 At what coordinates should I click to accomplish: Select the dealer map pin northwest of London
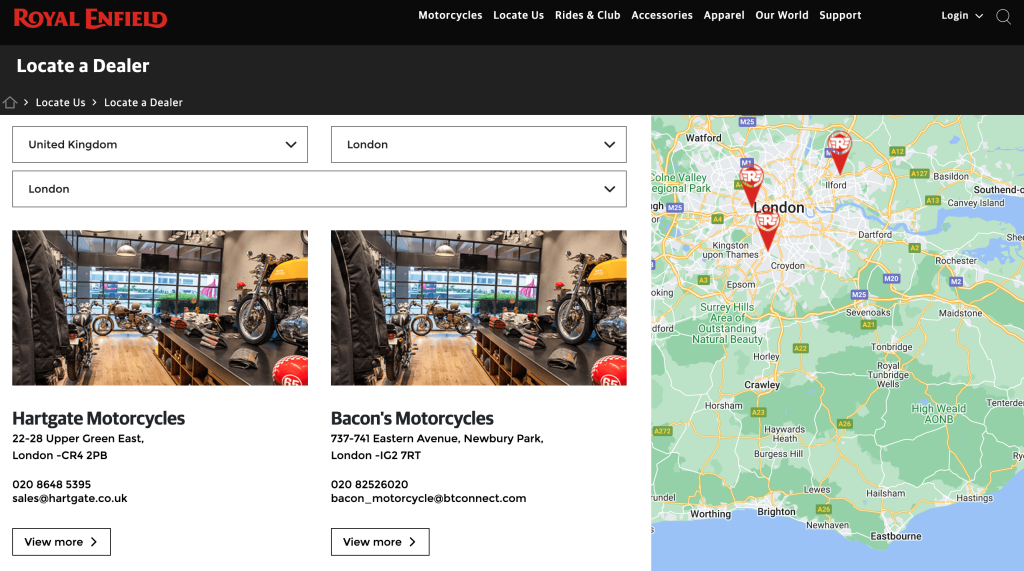[x=752, y=186]
